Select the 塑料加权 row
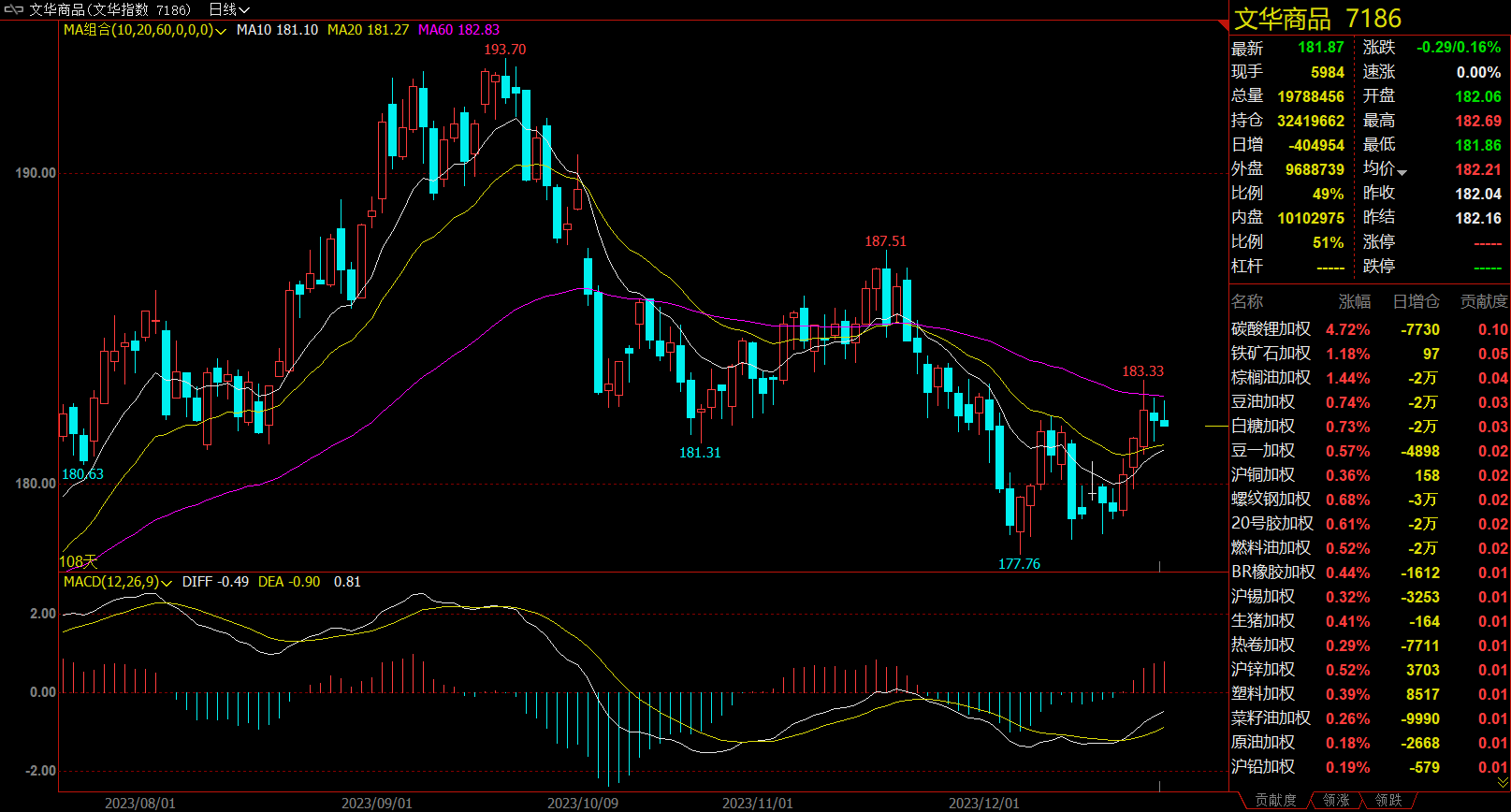Screen dimensions: 1511x812 (x=1369, y=694)
